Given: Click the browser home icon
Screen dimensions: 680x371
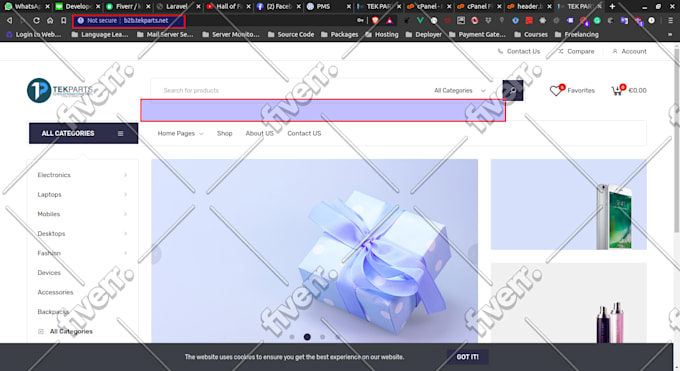Looking at the screenshot, I should tap(50, 20).
